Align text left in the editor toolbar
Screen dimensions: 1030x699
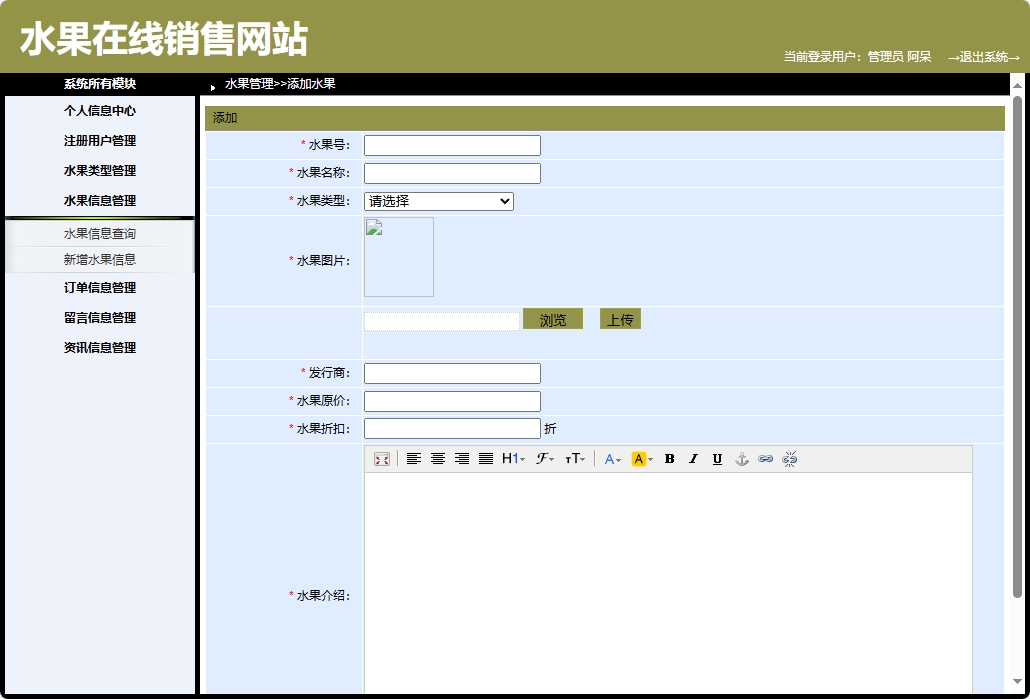[x=413, y=459]
